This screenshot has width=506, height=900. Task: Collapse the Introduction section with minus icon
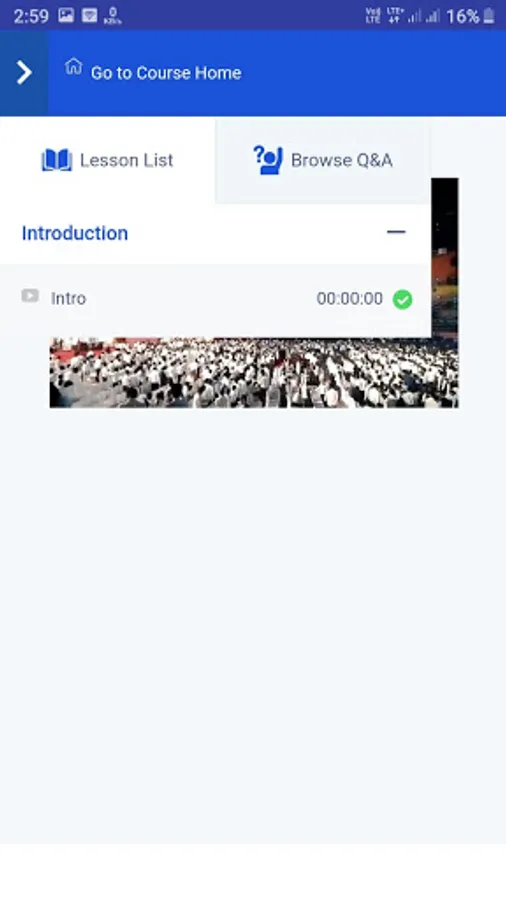(x=396, y=232)
